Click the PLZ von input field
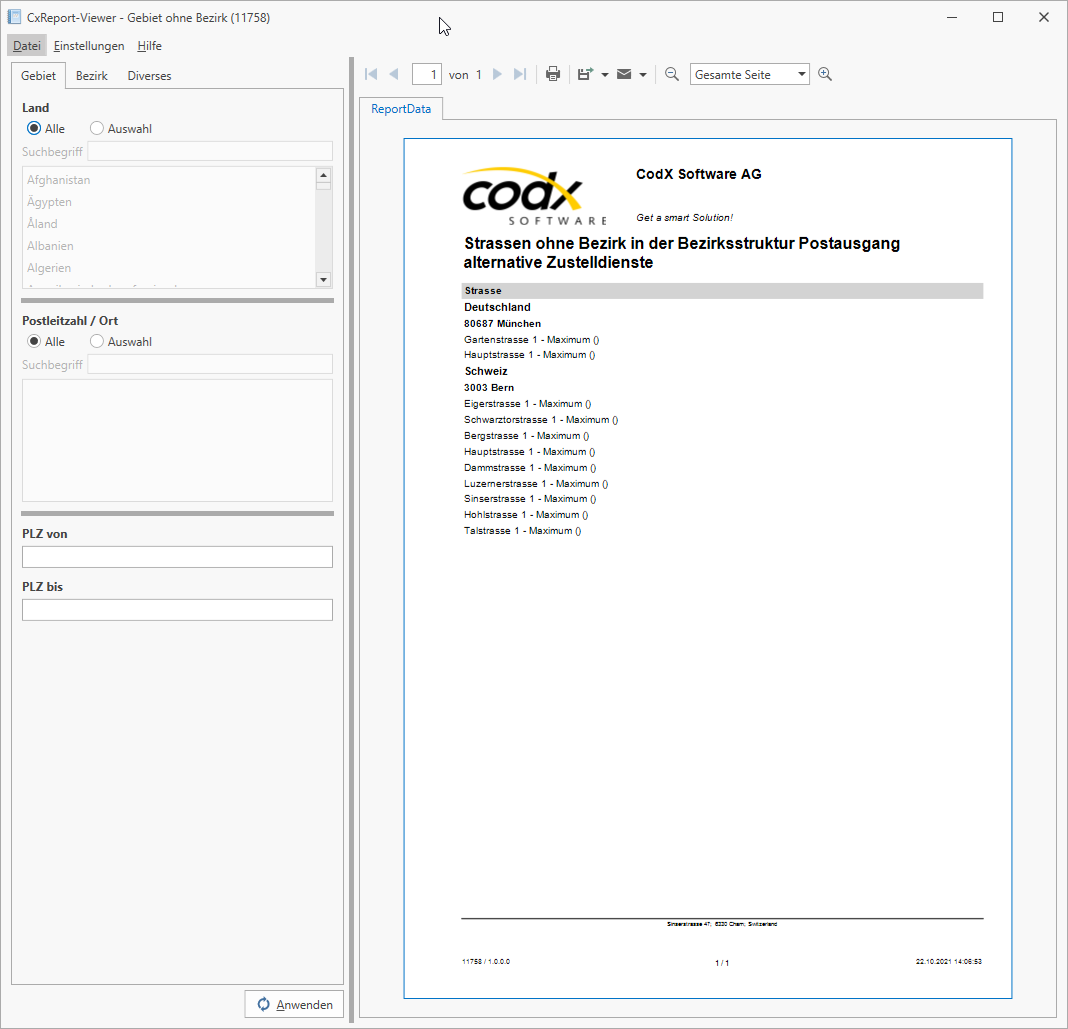This screenshot has width=1068, height=1029. tap(177, 556)
